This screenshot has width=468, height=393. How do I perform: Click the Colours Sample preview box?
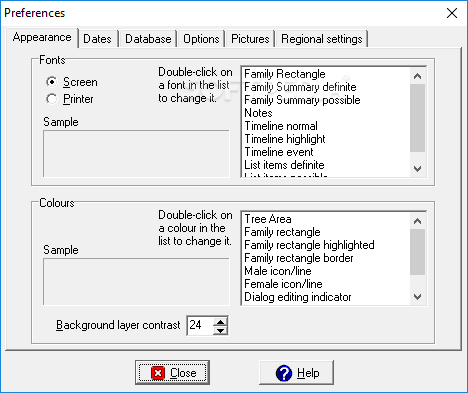point(136,282)
